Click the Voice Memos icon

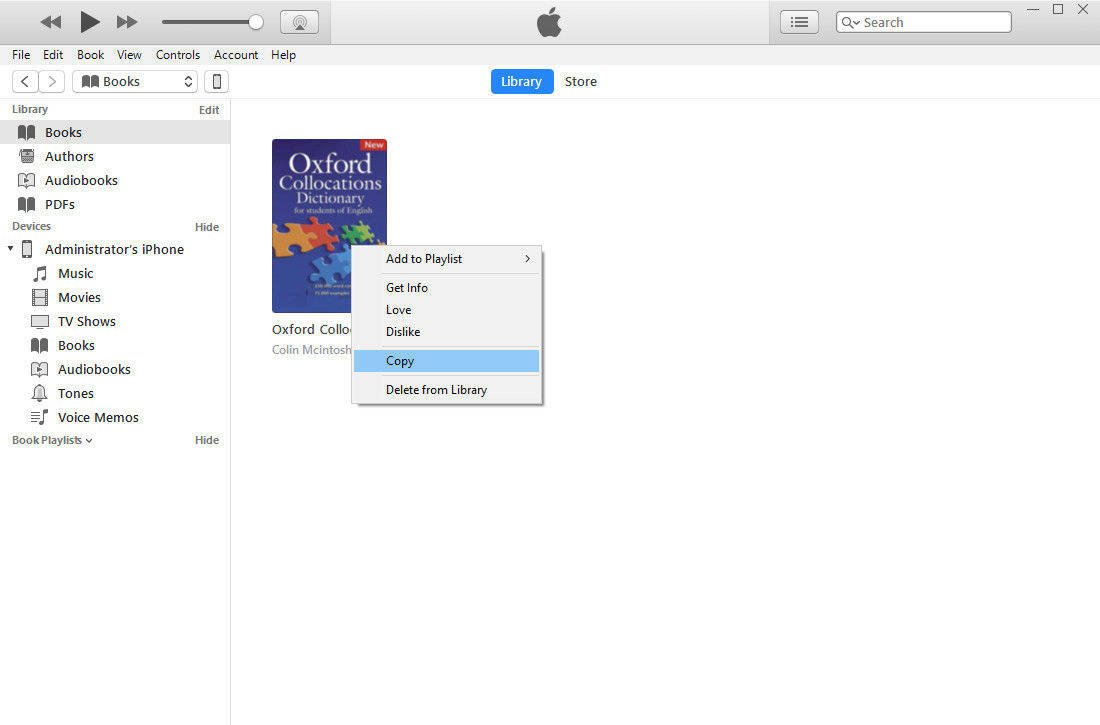(39, 417)
